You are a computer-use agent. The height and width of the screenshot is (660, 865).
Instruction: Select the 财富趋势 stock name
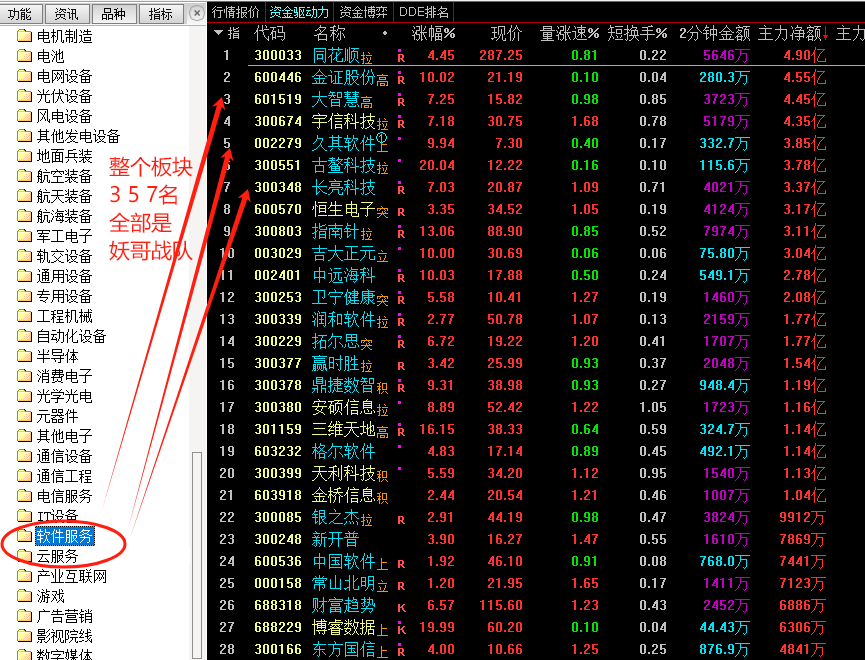coord(343,605)
